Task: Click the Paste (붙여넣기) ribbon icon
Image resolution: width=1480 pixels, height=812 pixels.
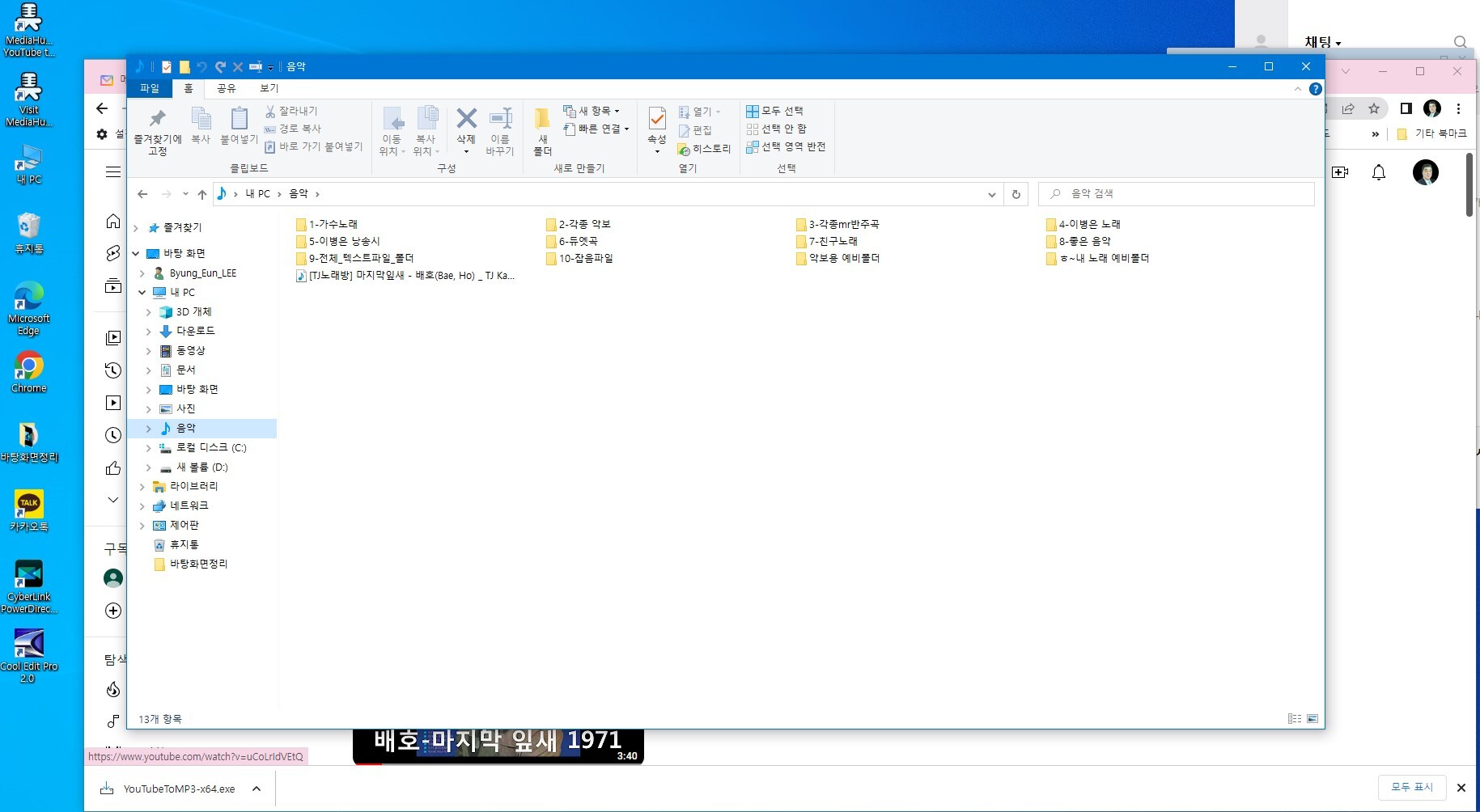Action: click(x=239, y=126)
